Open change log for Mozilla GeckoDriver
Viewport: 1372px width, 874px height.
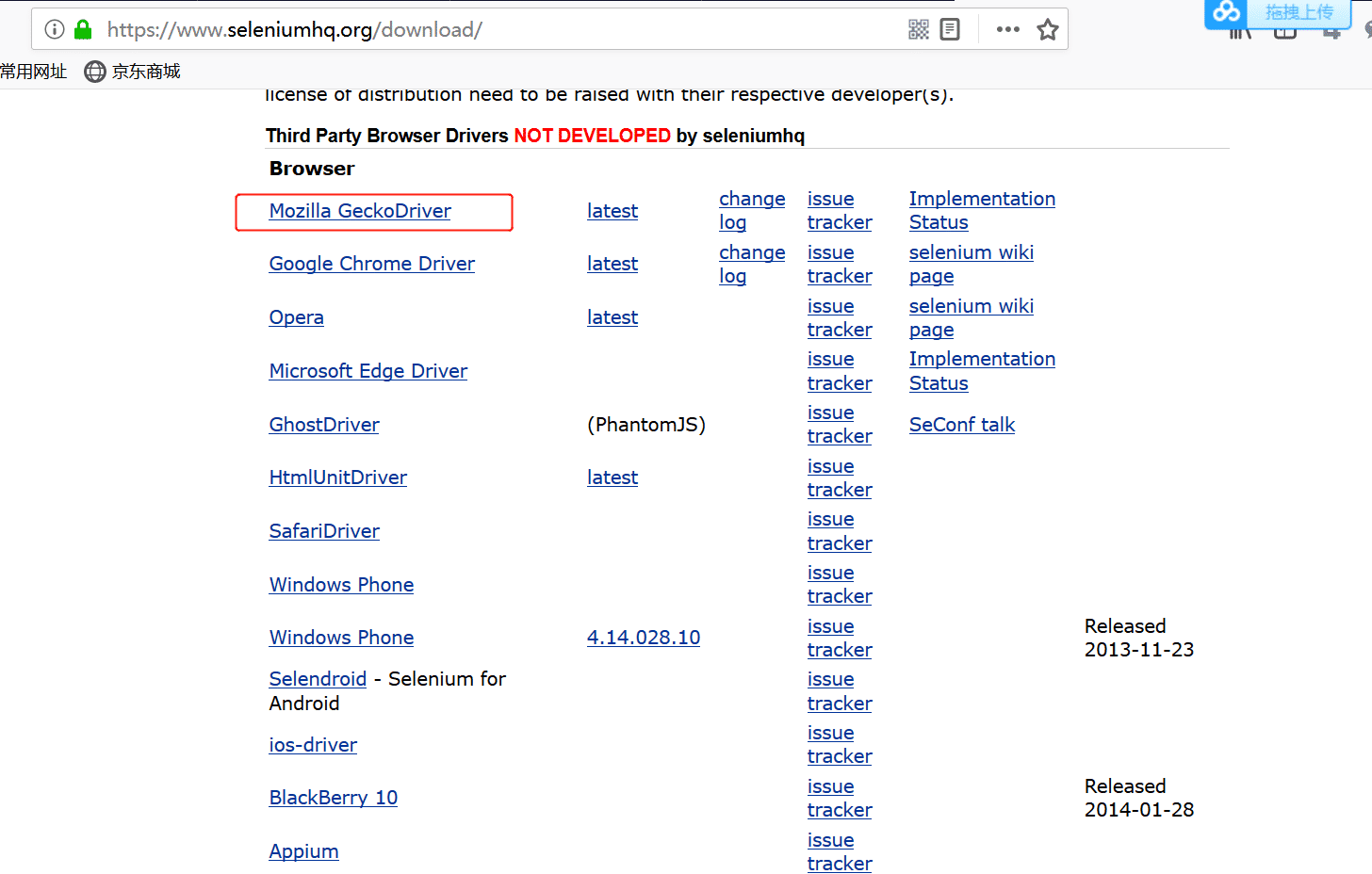pyautogui.click(x=751, y=211)
